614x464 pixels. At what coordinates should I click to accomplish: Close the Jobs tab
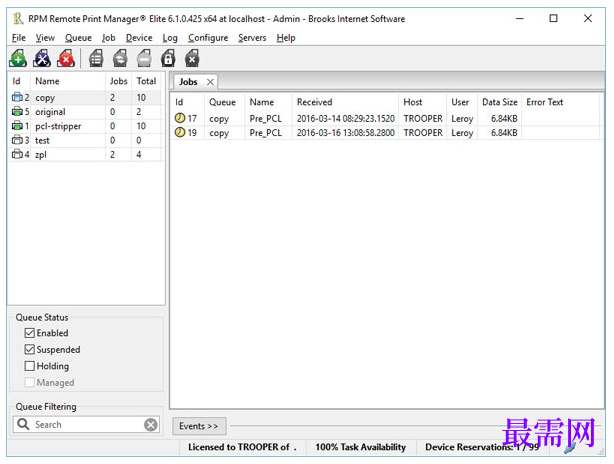[210, 82]
